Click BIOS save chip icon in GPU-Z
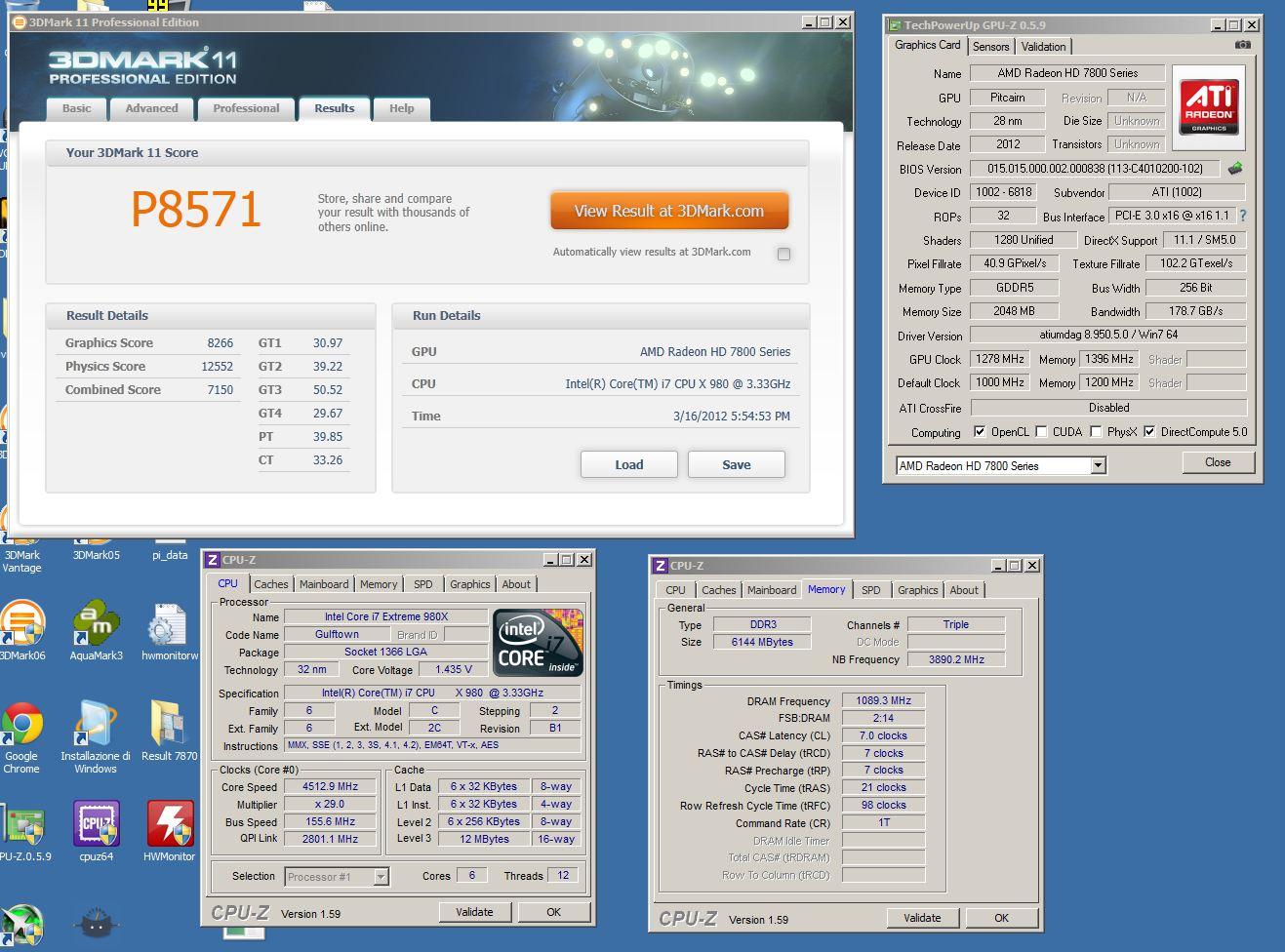Image resolution: width=1285 pixels, height=952 pixels. 1235,169
